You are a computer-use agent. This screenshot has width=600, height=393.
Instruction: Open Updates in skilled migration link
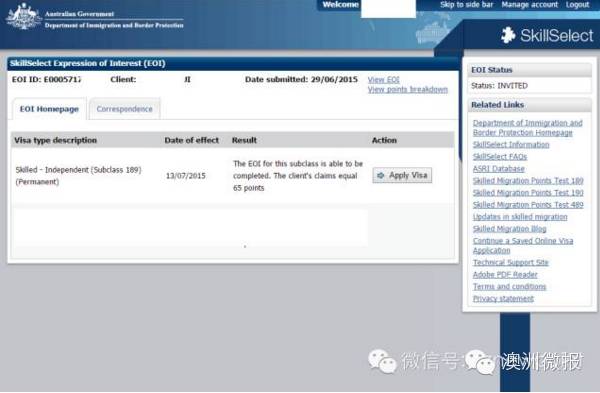coord(520,217)
